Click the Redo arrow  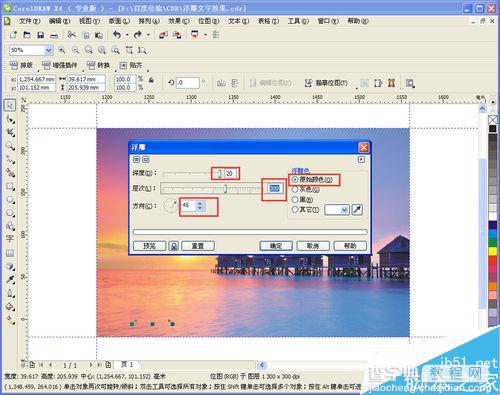(x=137, y=34)
